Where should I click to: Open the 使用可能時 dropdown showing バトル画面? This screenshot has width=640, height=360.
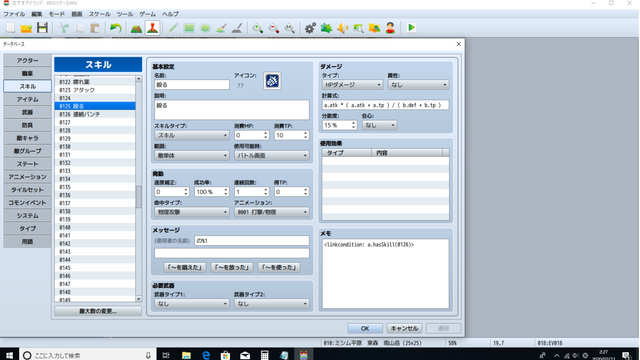[x=271, y=156]
